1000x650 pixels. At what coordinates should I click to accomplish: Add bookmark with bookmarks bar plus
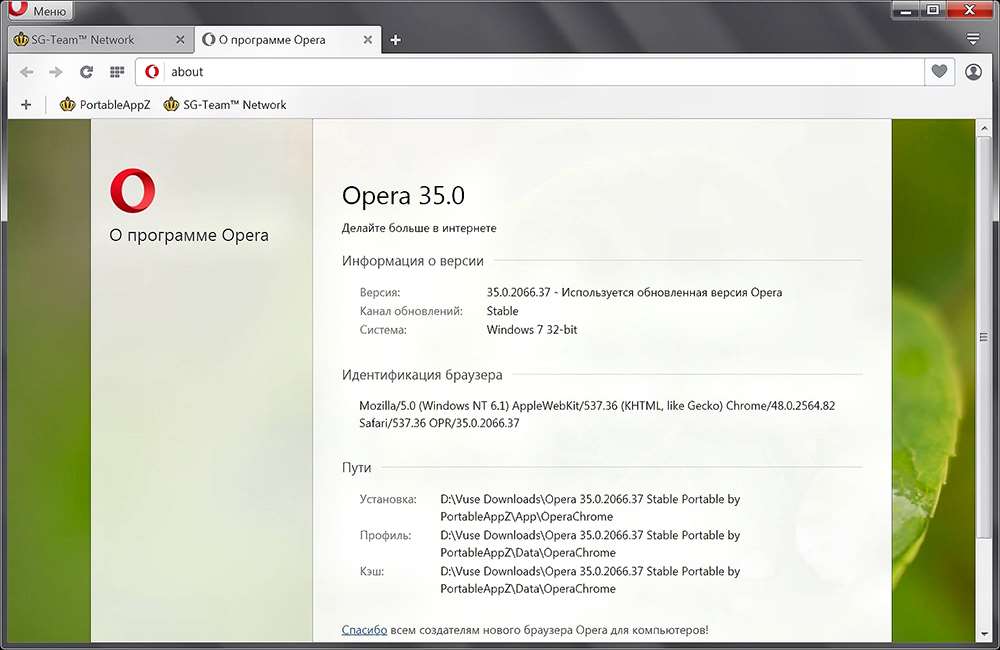26,105
